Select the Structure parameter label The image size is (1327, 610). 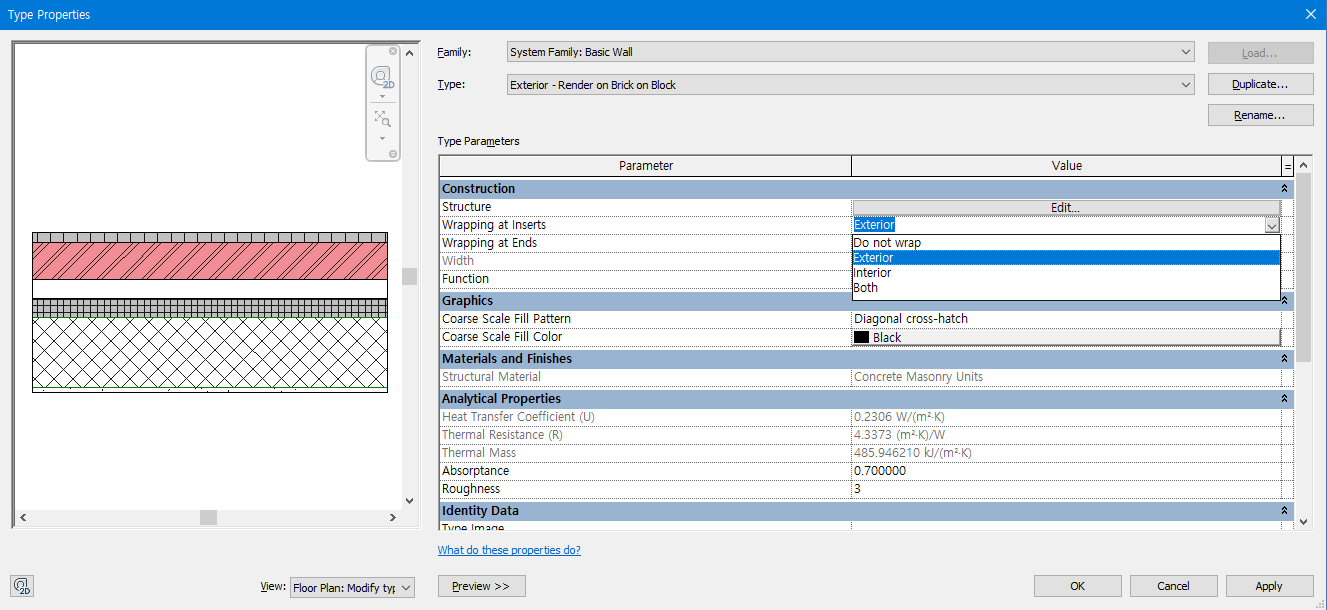pos(466,207)
